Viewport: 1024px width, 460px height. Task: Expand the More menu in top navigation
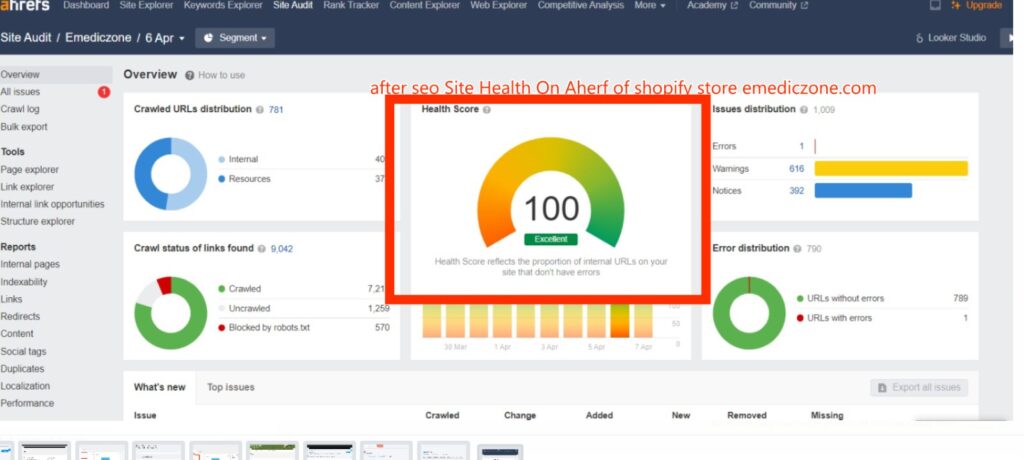click(649, 6)
